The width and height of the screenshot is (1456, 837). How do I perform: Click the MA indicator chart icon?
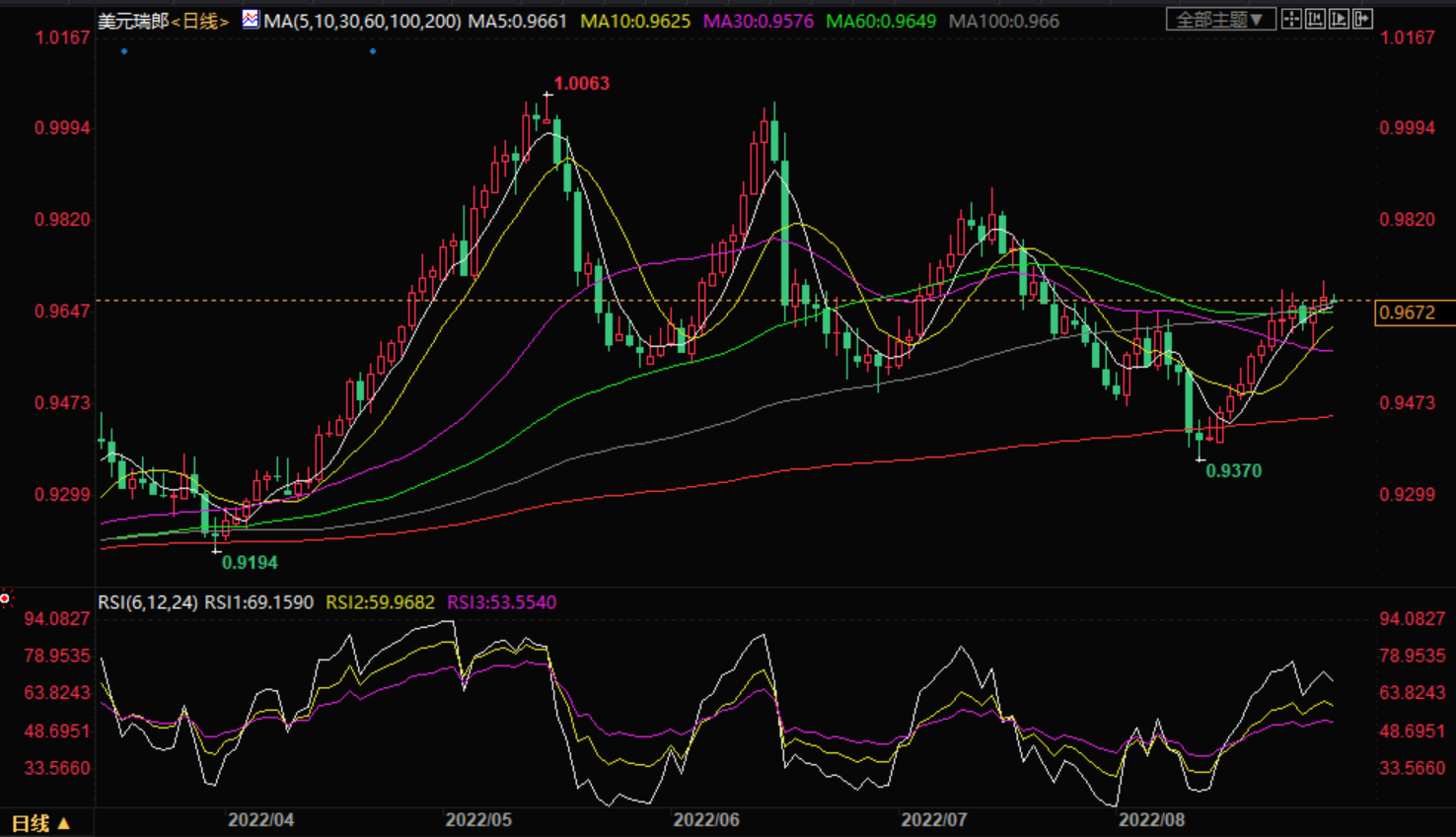(x=251, y=19)
